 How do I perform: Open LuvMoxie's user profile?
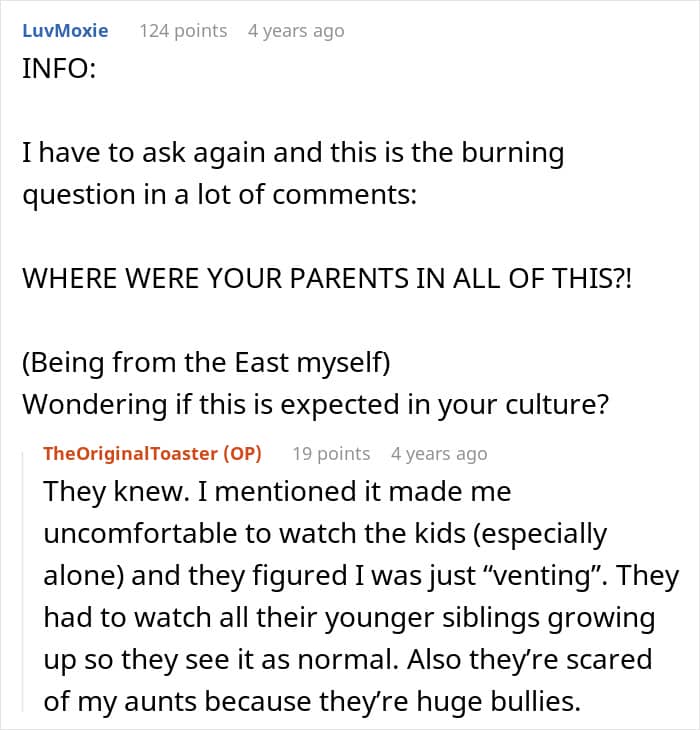coord(65,31)
